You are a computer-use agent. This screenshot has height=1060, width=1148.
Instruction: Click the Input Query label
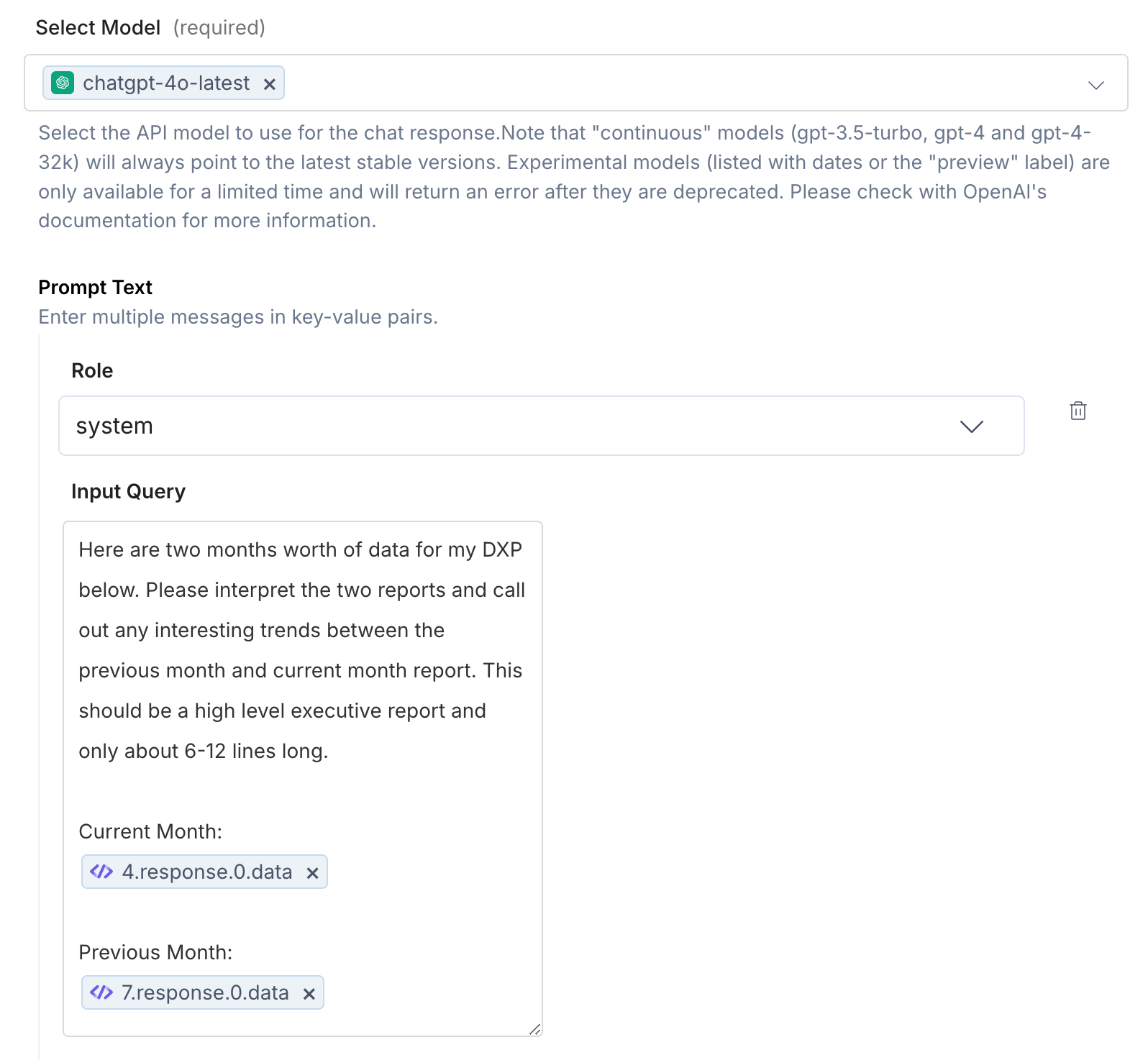click(128, 491)
